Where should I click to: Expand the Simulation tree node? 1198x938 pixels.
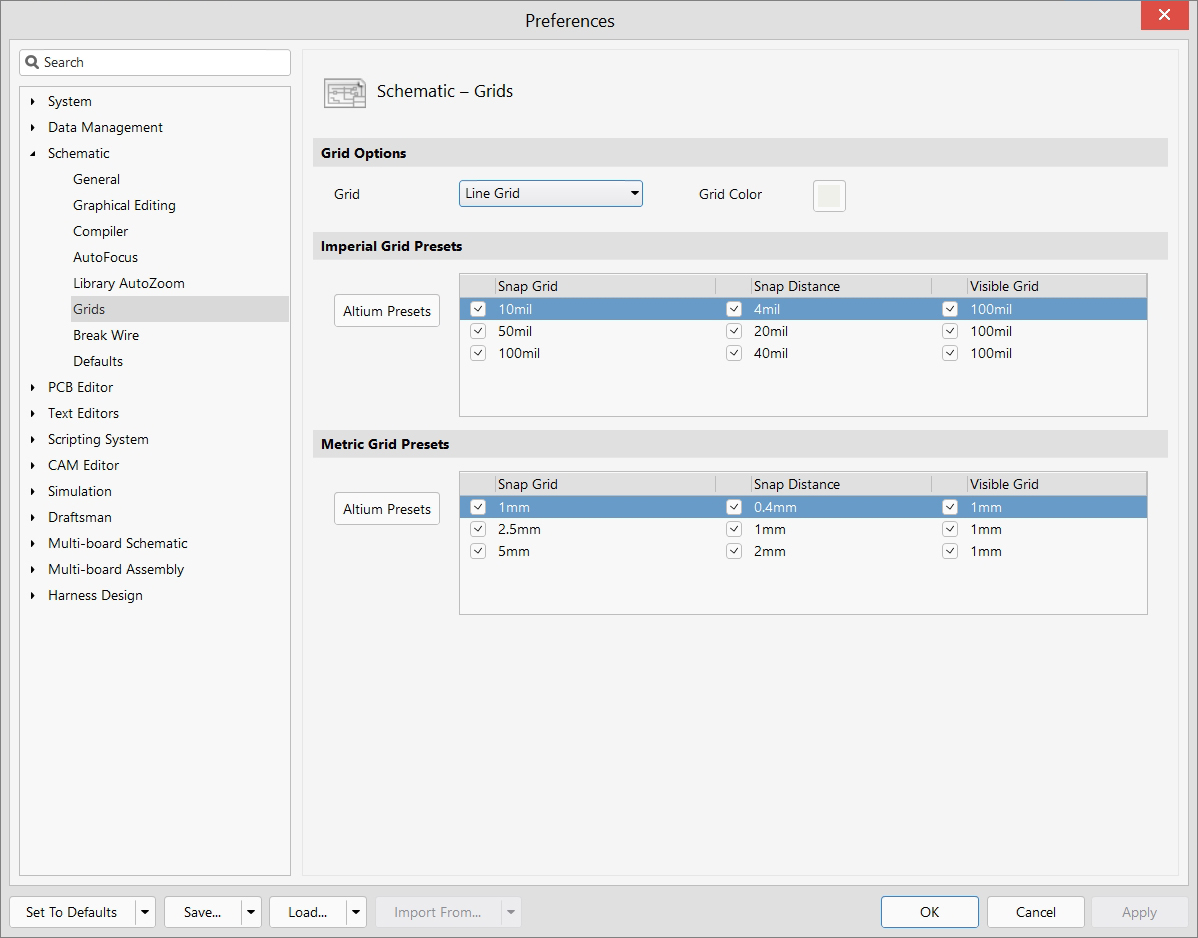click(33, 491)
